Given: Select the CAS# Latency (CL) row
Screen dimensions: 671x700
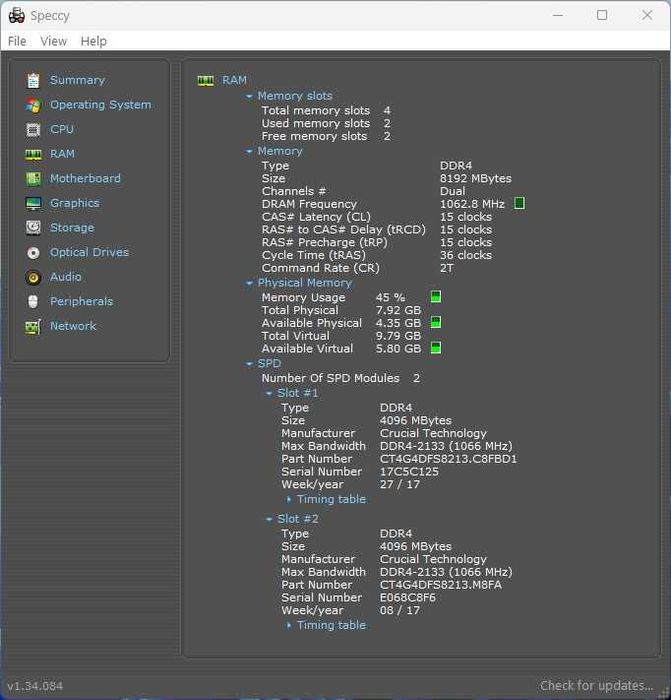Looking at the screenshot, I should pos(377,217).
